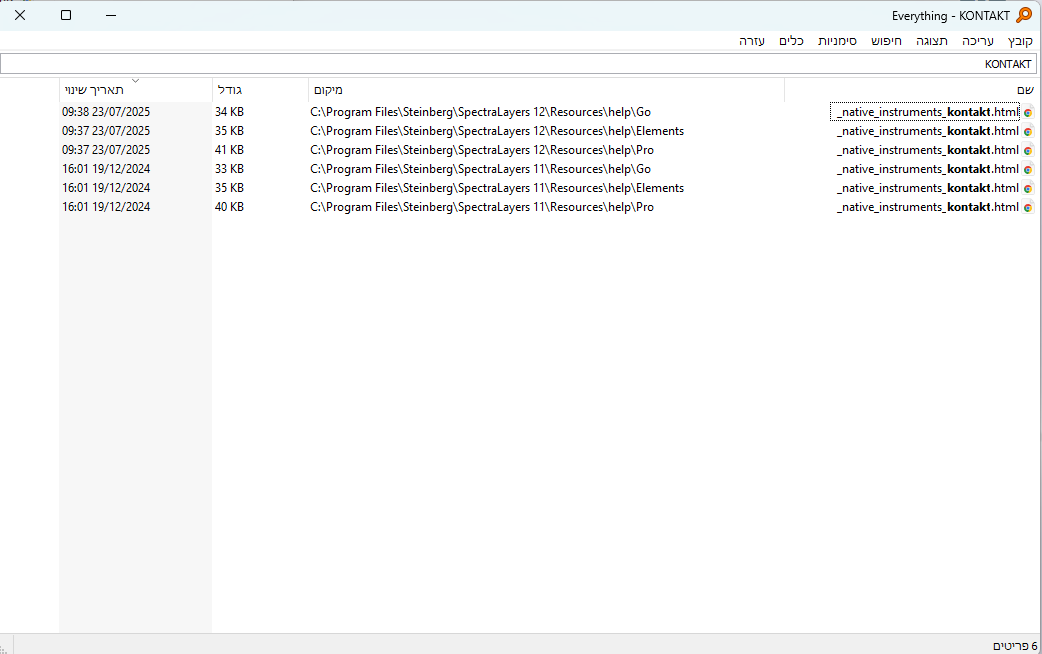This screenshot has width=1042, height=654.
Task: Maximize the Everything window
Action: [66, 15]
